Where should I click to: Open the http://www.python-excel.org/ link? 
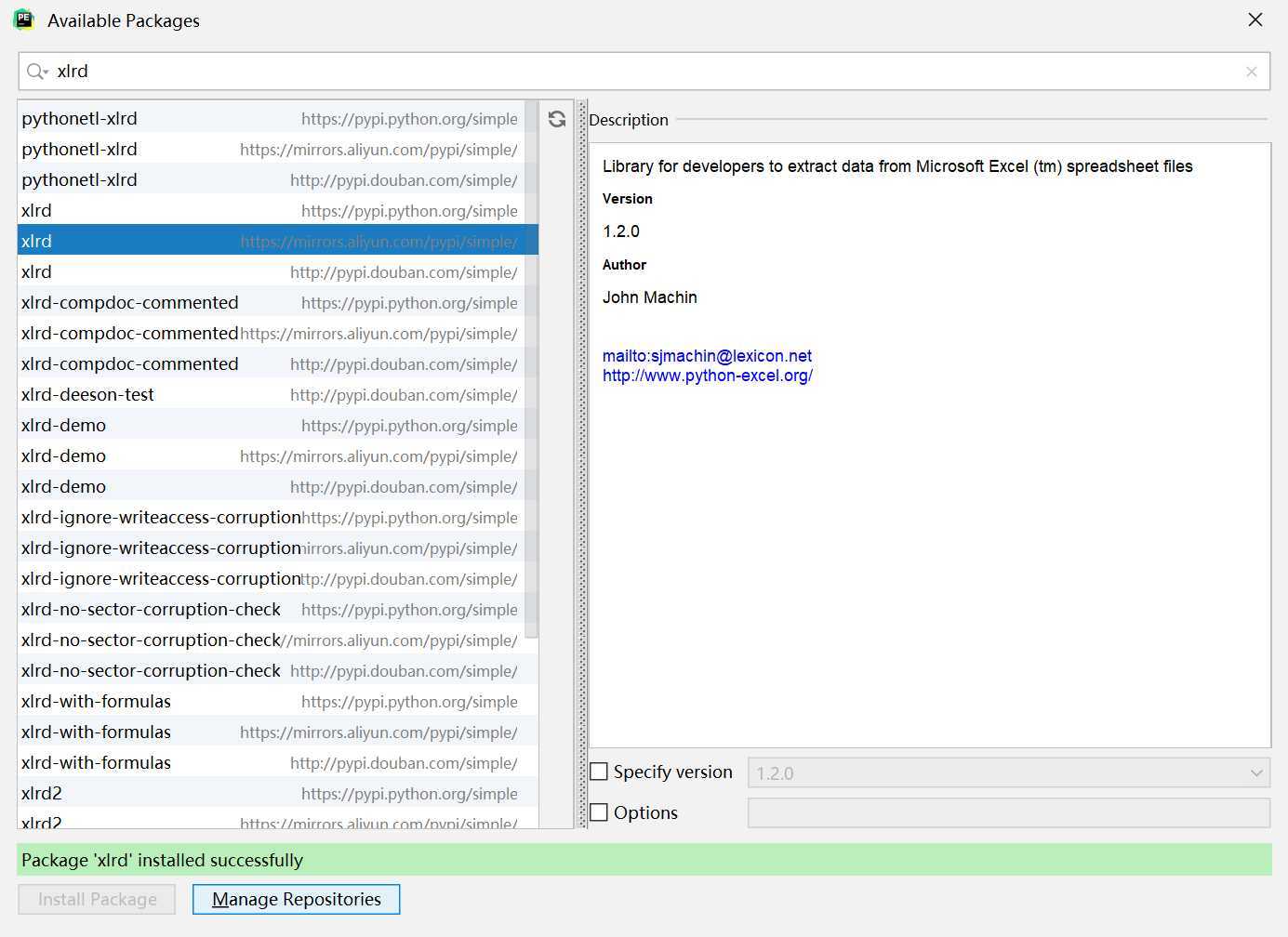[708, 376]
